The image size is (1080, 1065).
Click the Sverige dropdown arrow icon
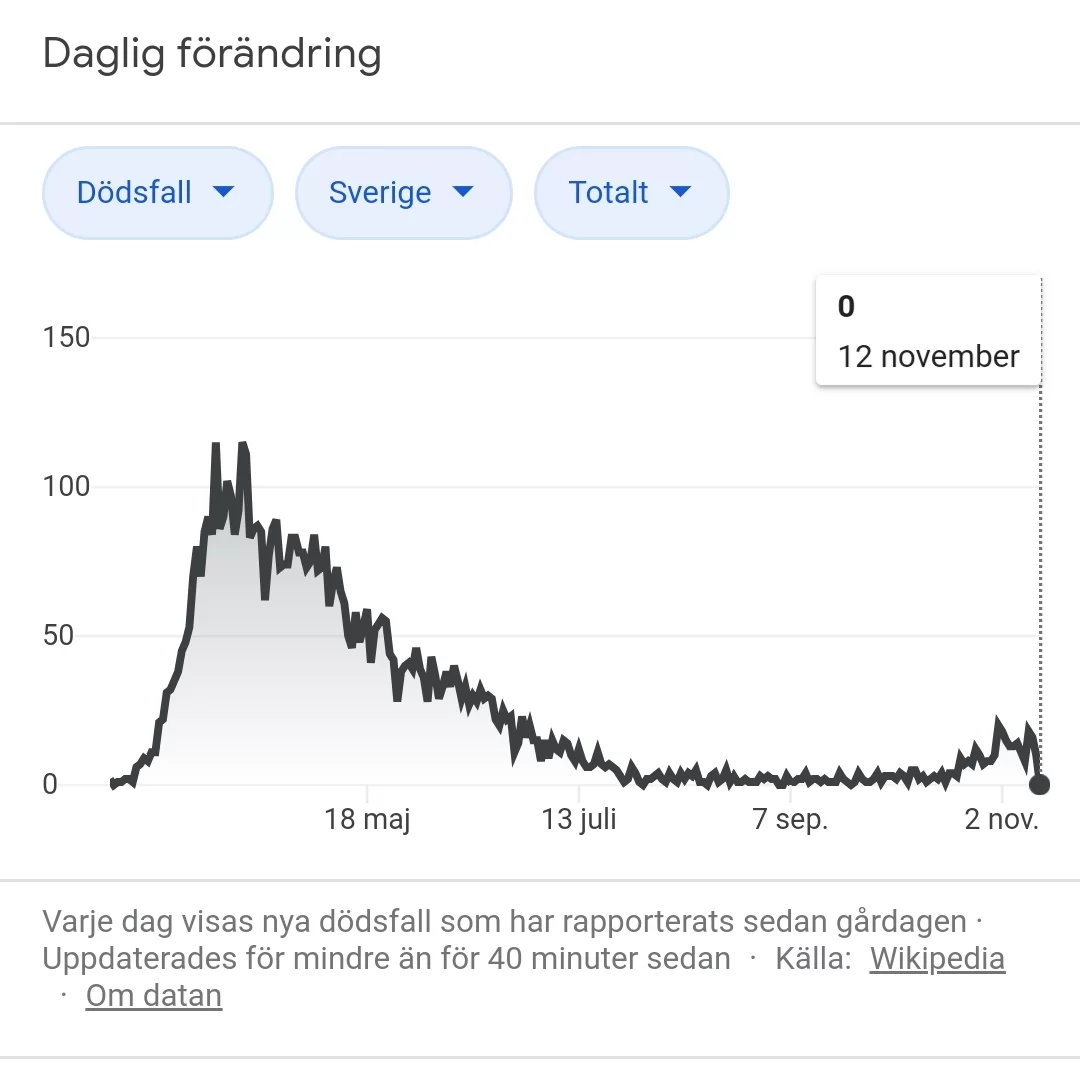pos(463,192)
